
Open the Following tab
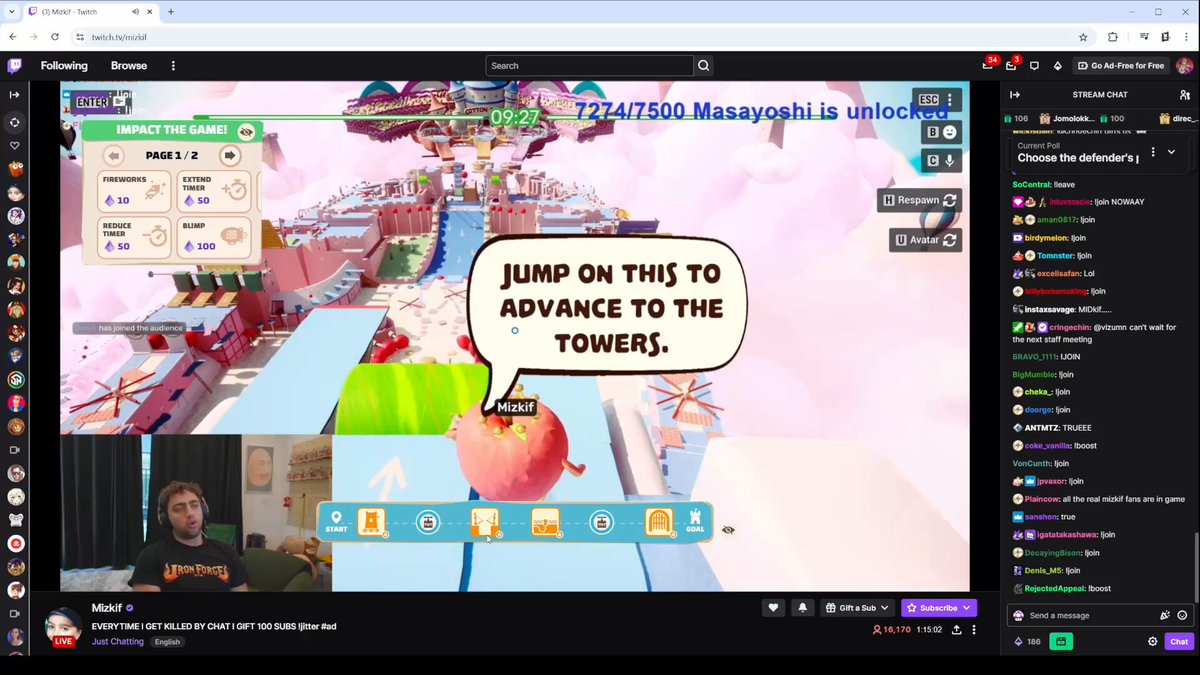(x=64, y=66)
